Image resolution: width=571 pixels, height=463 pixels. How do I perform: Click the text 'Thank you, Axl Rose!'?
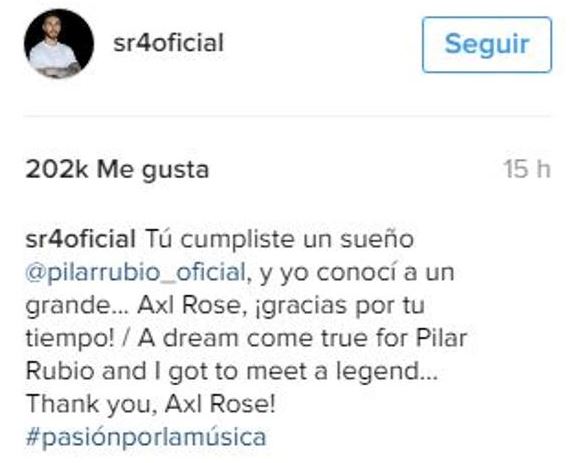click(x=151, y=404)
